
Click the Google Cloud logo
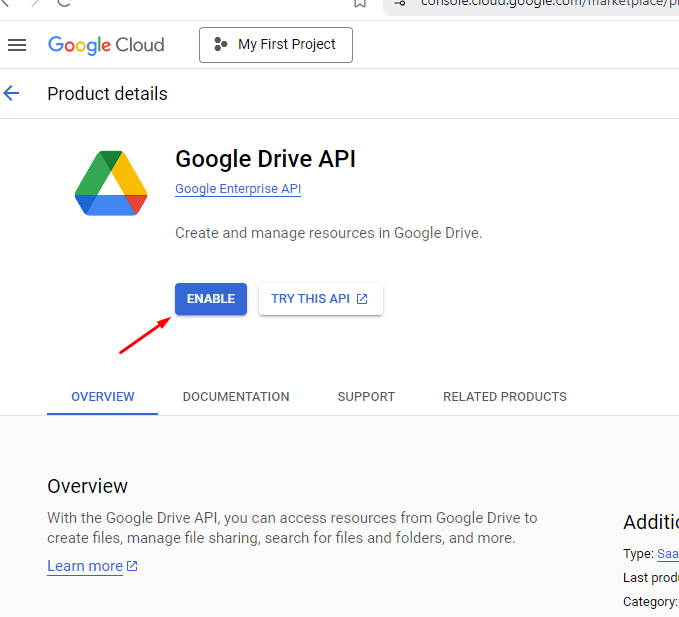(x=106, y=45)
